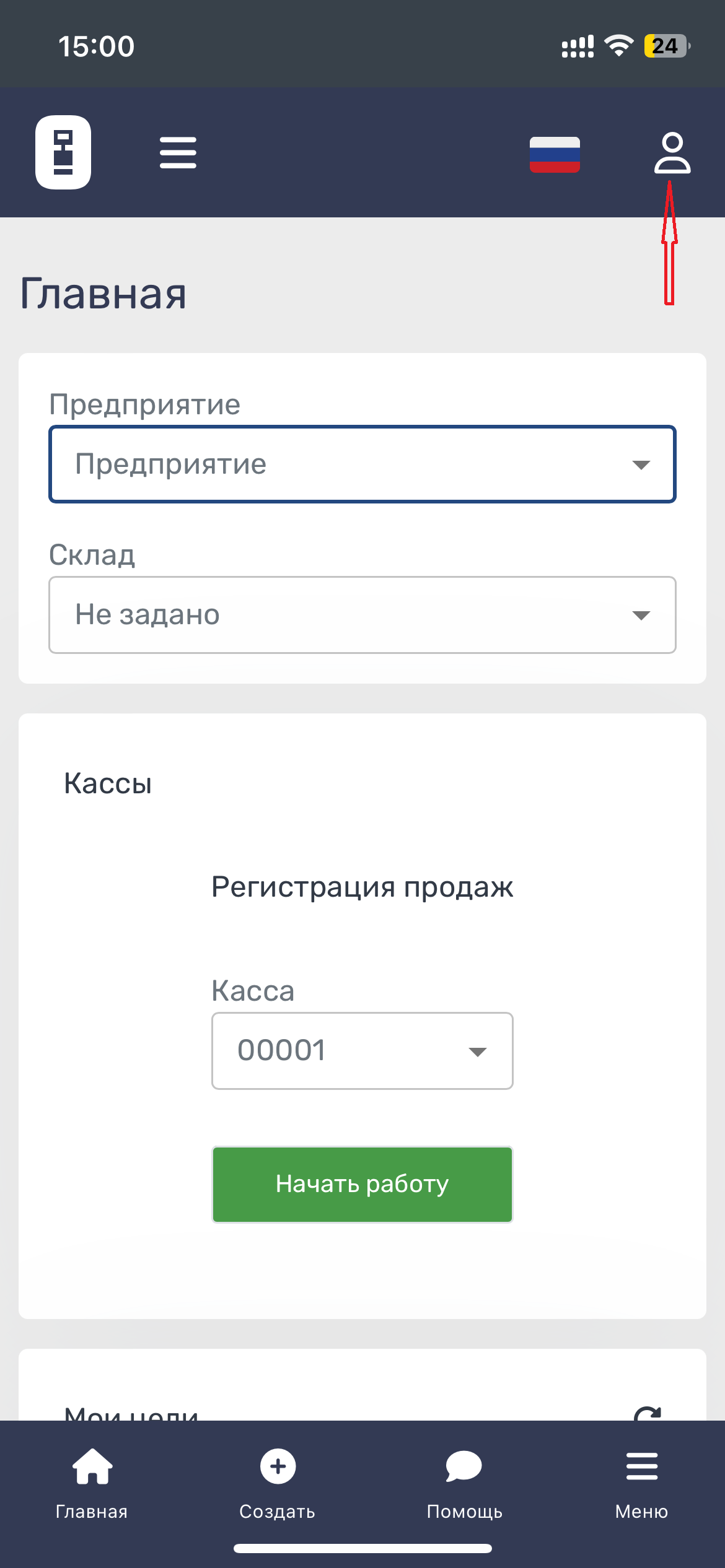Open the user profile icon
Screen dimensions: 725x1568
click(x=672, y=152)
